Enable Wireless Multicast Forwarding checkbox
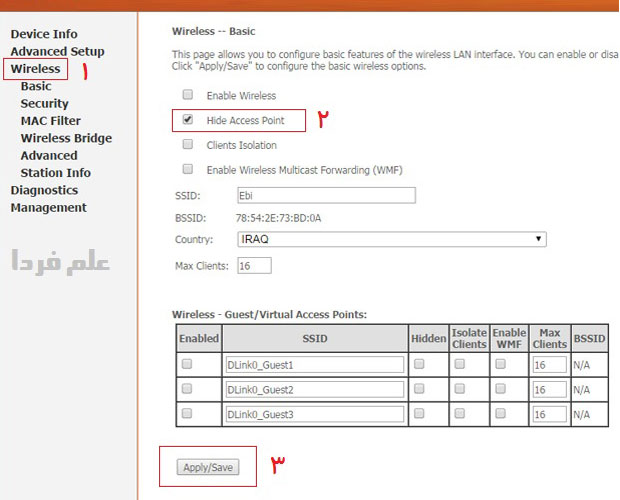This screenshot has width=620, height=500. (x=187, y=170)
